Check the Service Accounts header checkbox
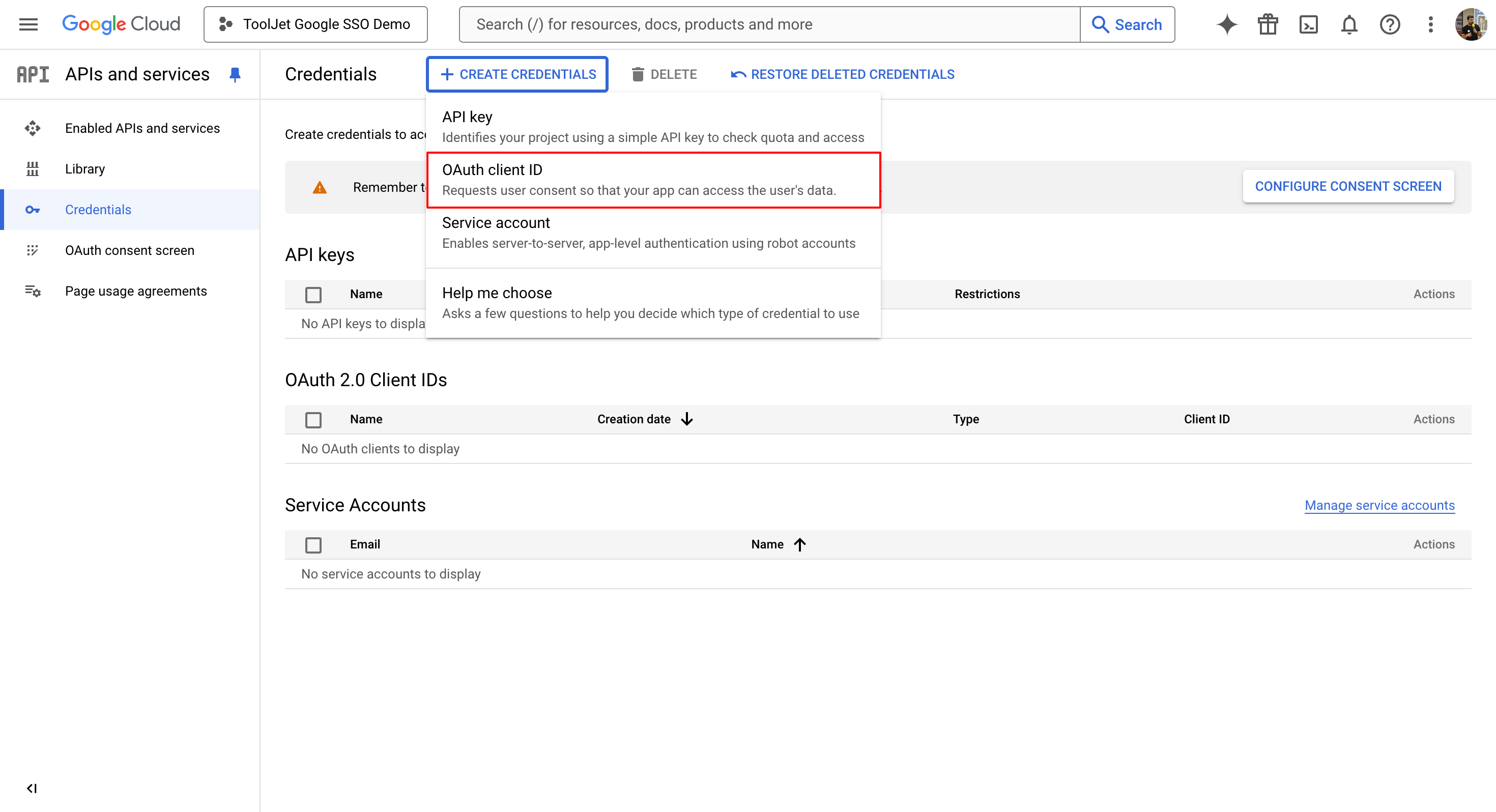 313,545
